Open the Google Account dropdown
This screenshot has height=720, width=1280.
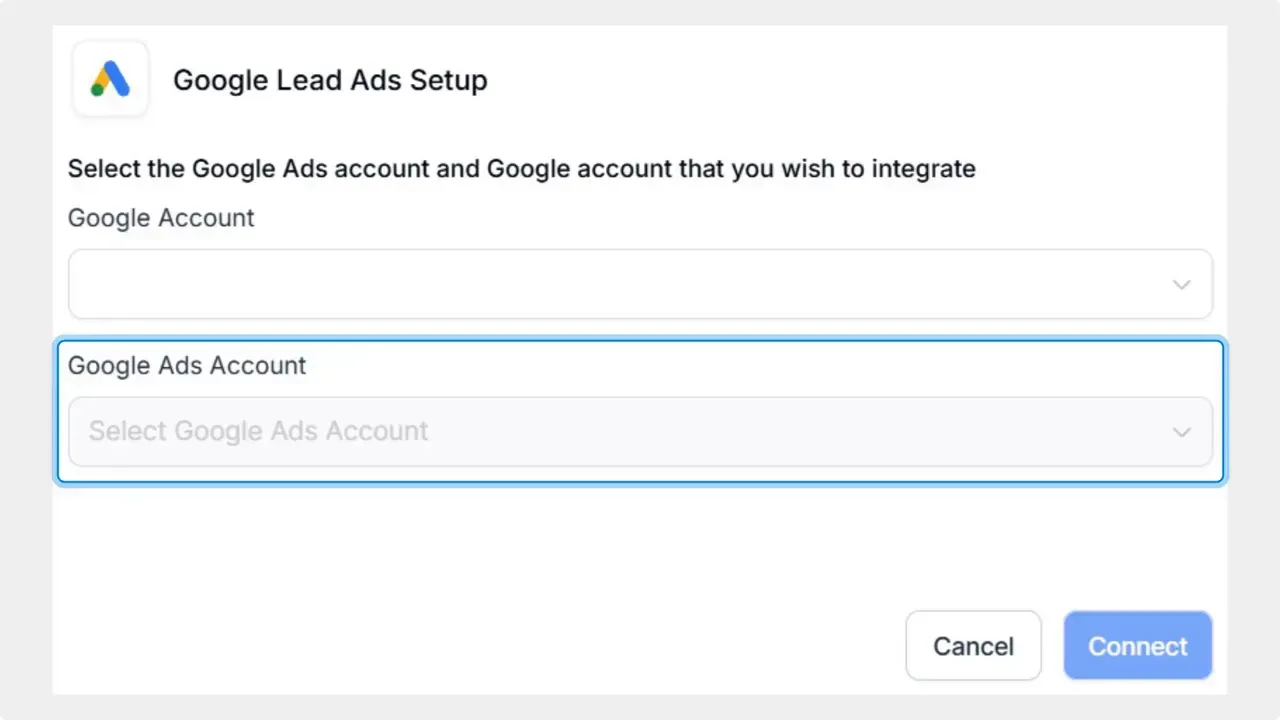(640, 284)
